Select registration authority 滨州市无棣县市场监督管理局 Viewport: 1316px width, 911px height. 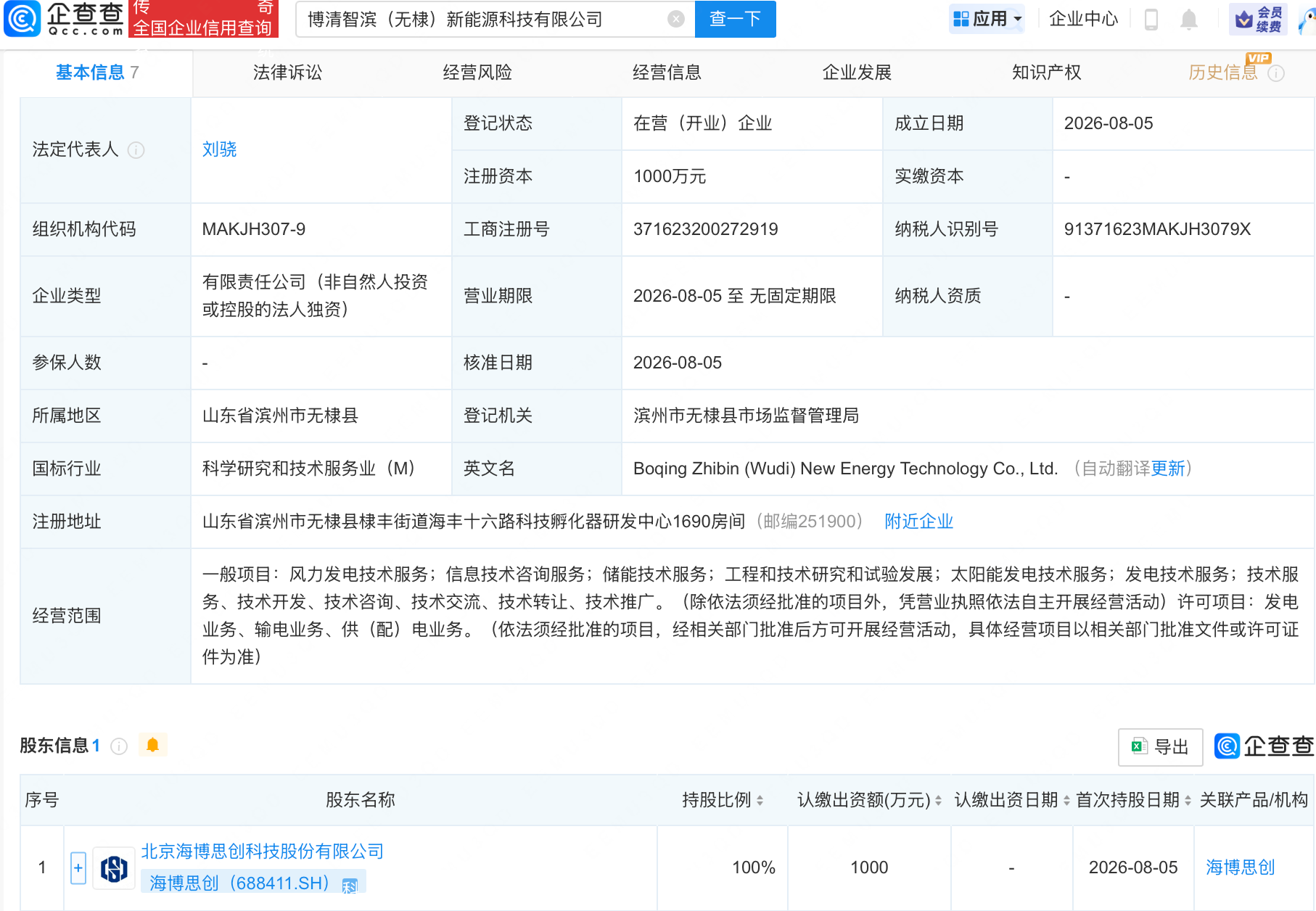pyautogui.click(x=747, y=416)
